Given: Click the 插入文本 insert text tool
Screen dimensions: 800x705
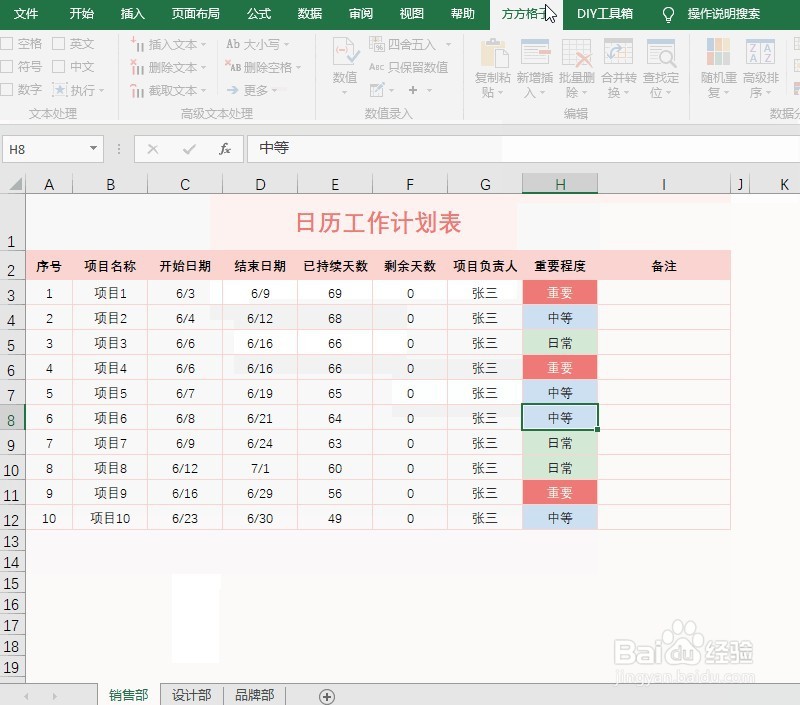Looking at the screenshot, I should [x=164, y=44].
